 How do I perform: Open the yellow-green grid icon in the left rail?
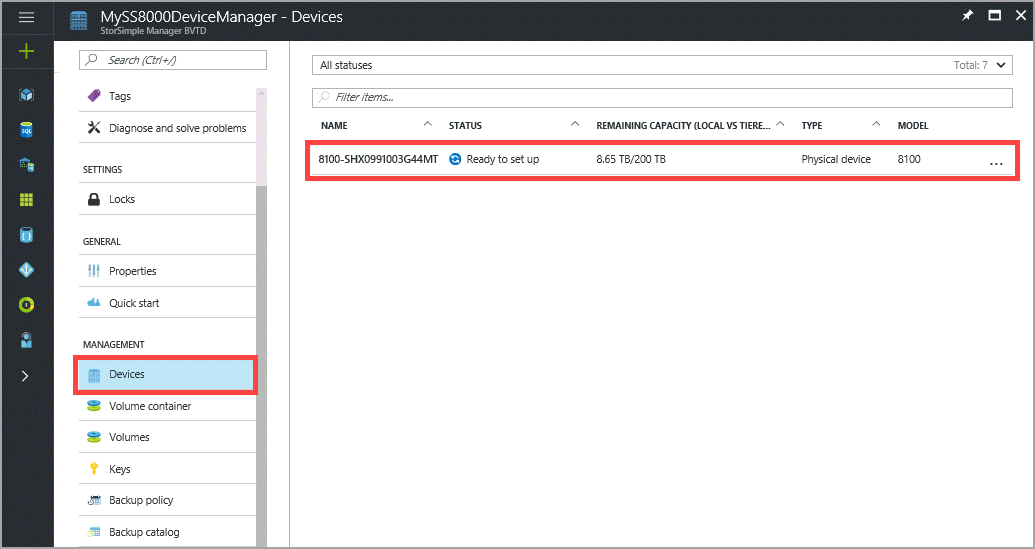(x=26, y=200)
